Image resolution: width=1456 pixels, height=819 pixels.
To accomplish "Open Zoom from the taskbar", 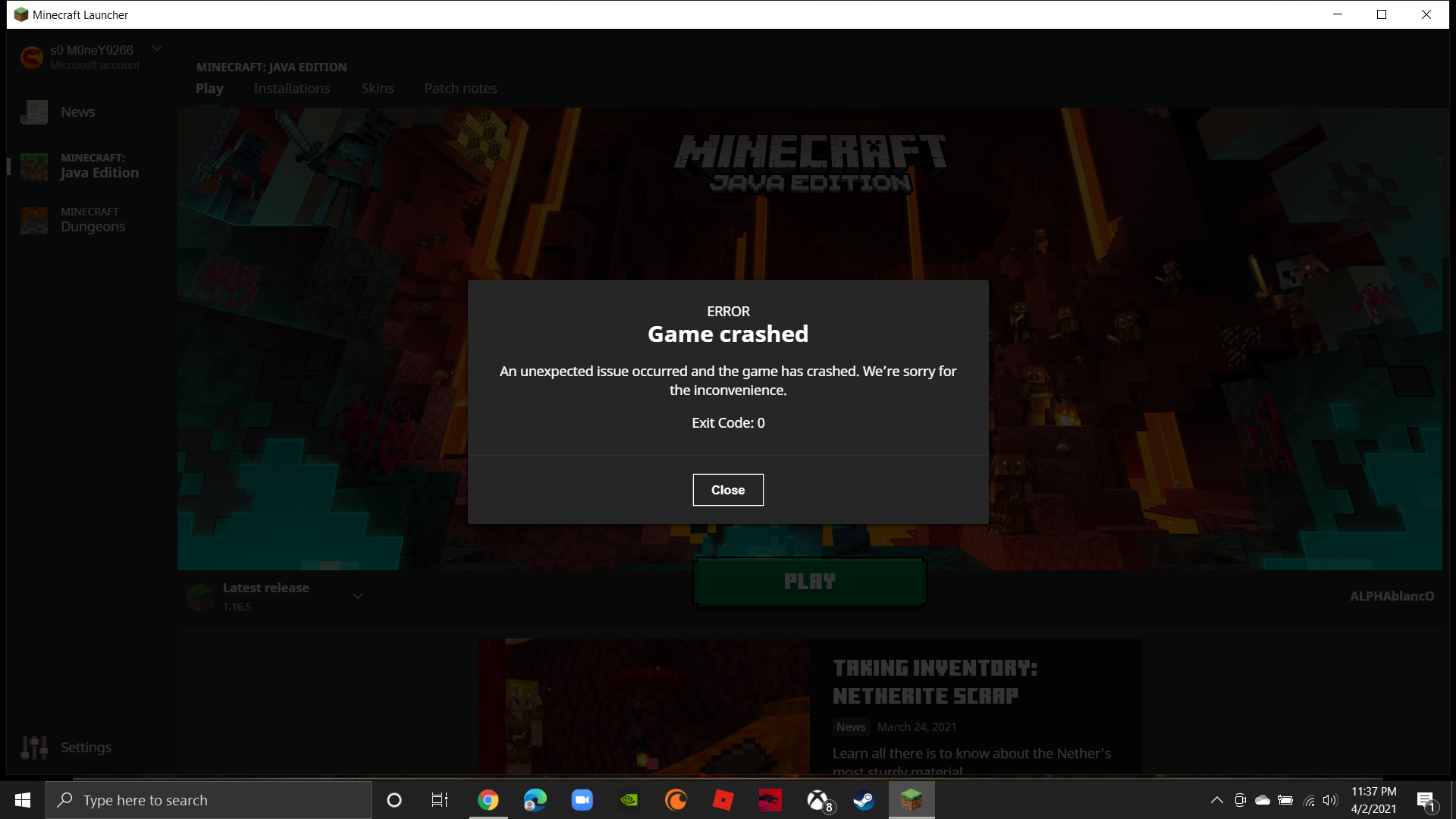I will coord(582,800).
